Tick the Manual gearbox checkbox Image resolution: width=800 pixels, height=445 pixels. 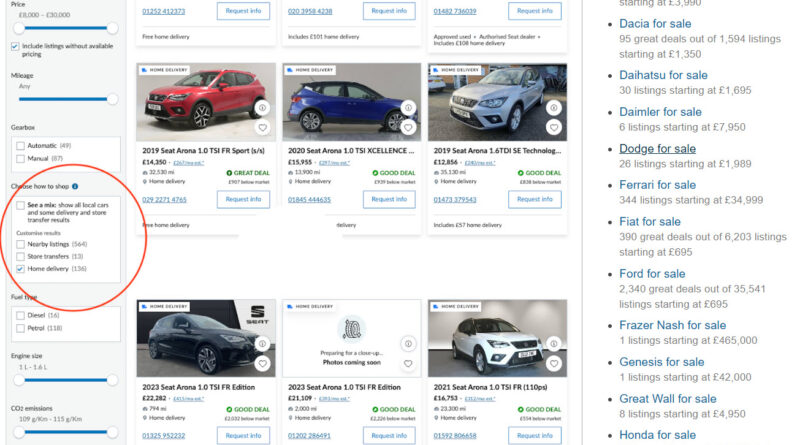(20, 159)
